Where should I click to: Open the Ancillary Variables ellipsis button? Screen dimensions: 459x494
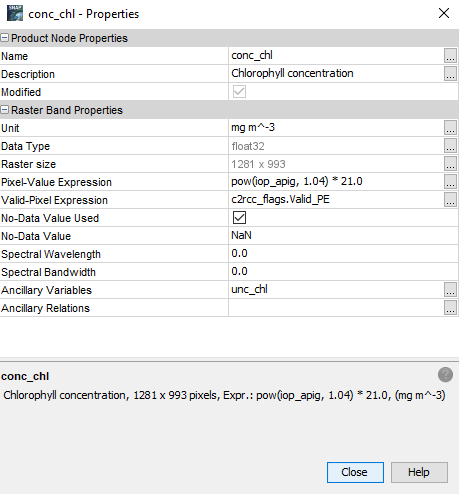(450, 290)
